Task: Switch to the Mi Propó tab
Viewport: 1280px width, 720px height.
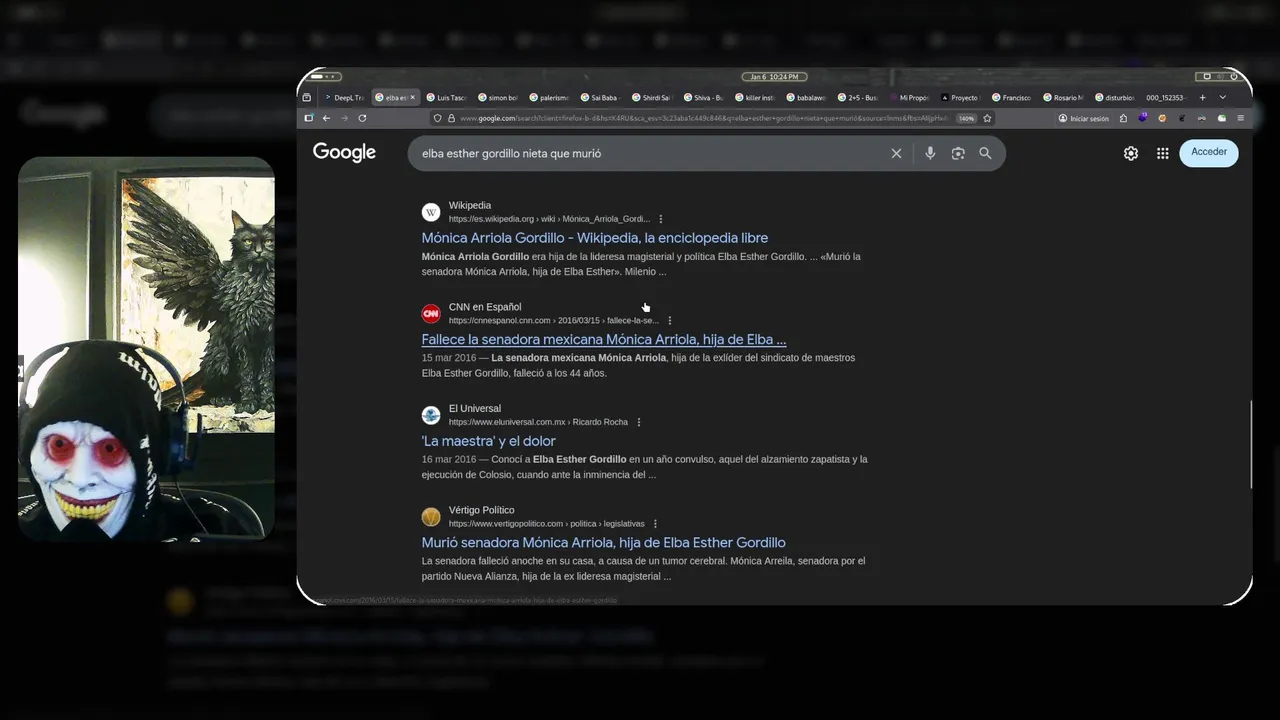Action: 912,98
